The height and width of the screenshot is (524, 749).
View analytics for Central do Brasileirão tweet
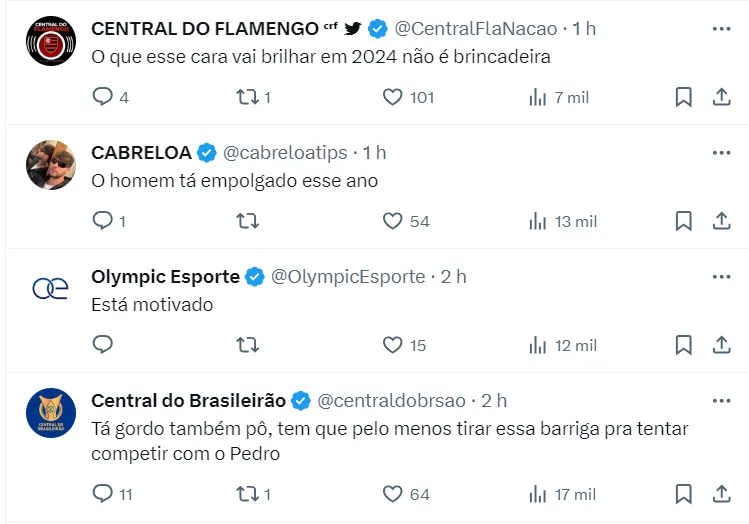coord(538,494)
